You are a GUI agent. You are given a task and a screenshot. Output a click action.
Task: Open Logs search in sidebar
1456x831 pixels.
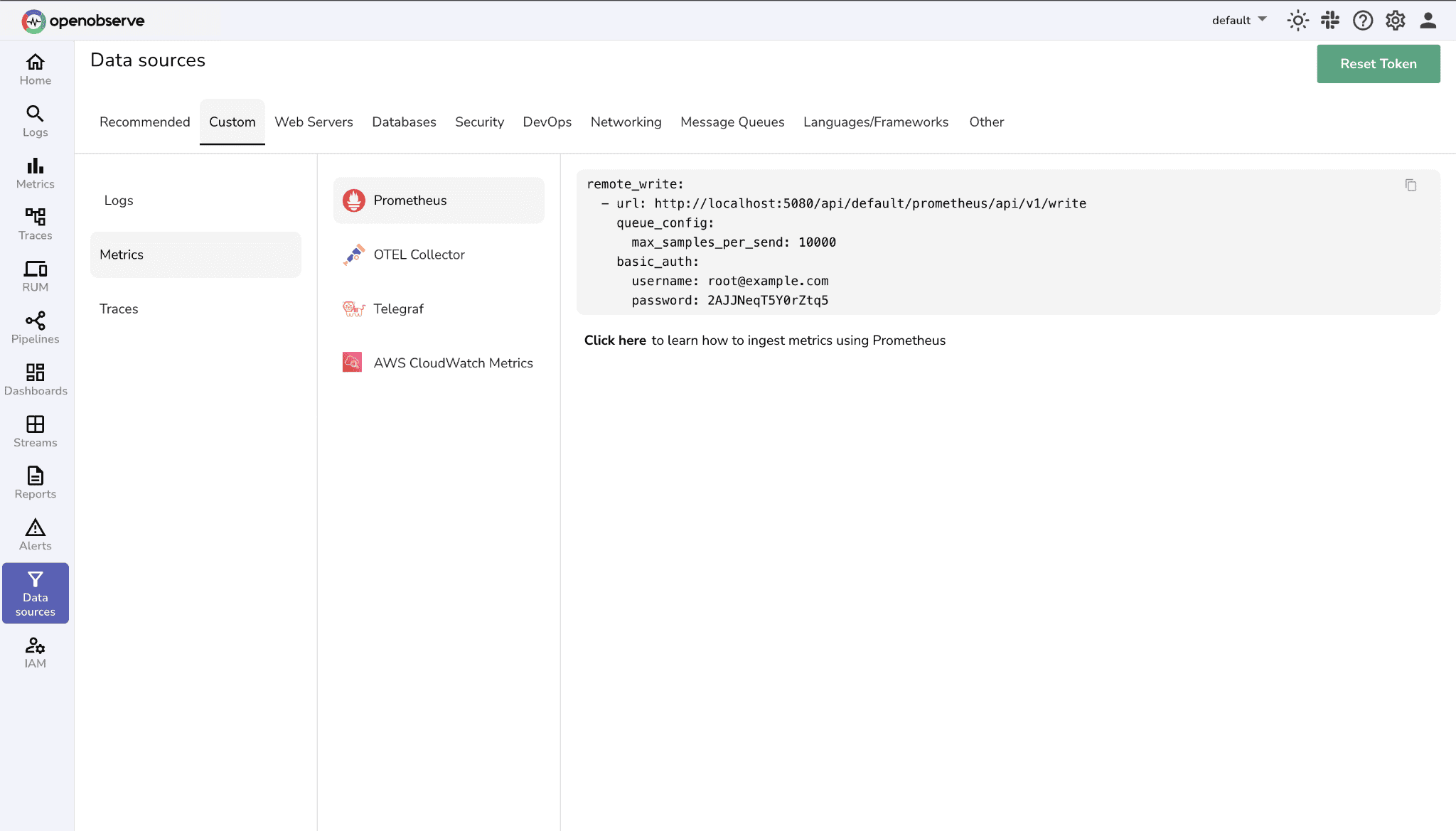[x=36, y=122]
